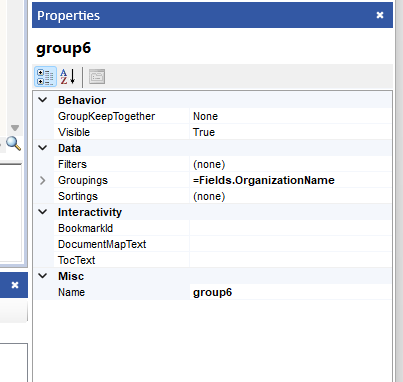Screen dimensions: 403x382
Task: Collapse the Misc category
Action: (43, 276)
